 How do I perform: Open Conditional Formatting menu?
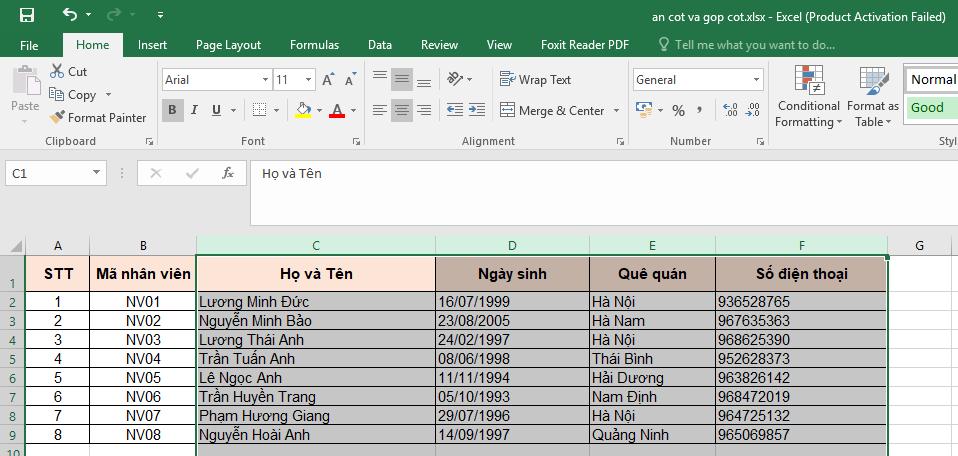click(x=808, y=97)
